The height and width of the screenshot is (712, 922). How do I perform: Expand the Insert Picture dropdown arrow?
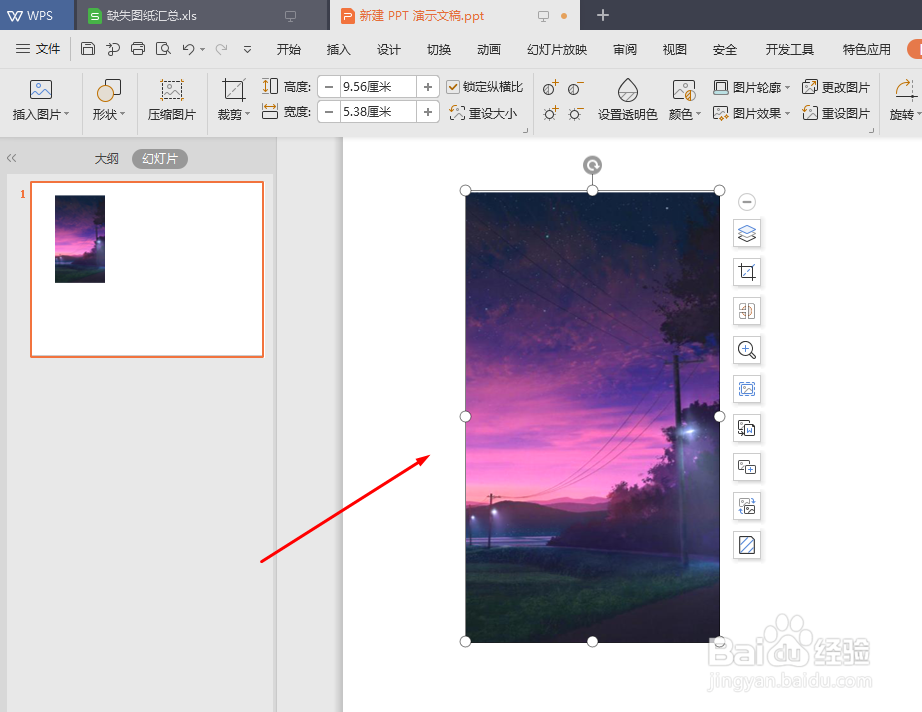66,114
